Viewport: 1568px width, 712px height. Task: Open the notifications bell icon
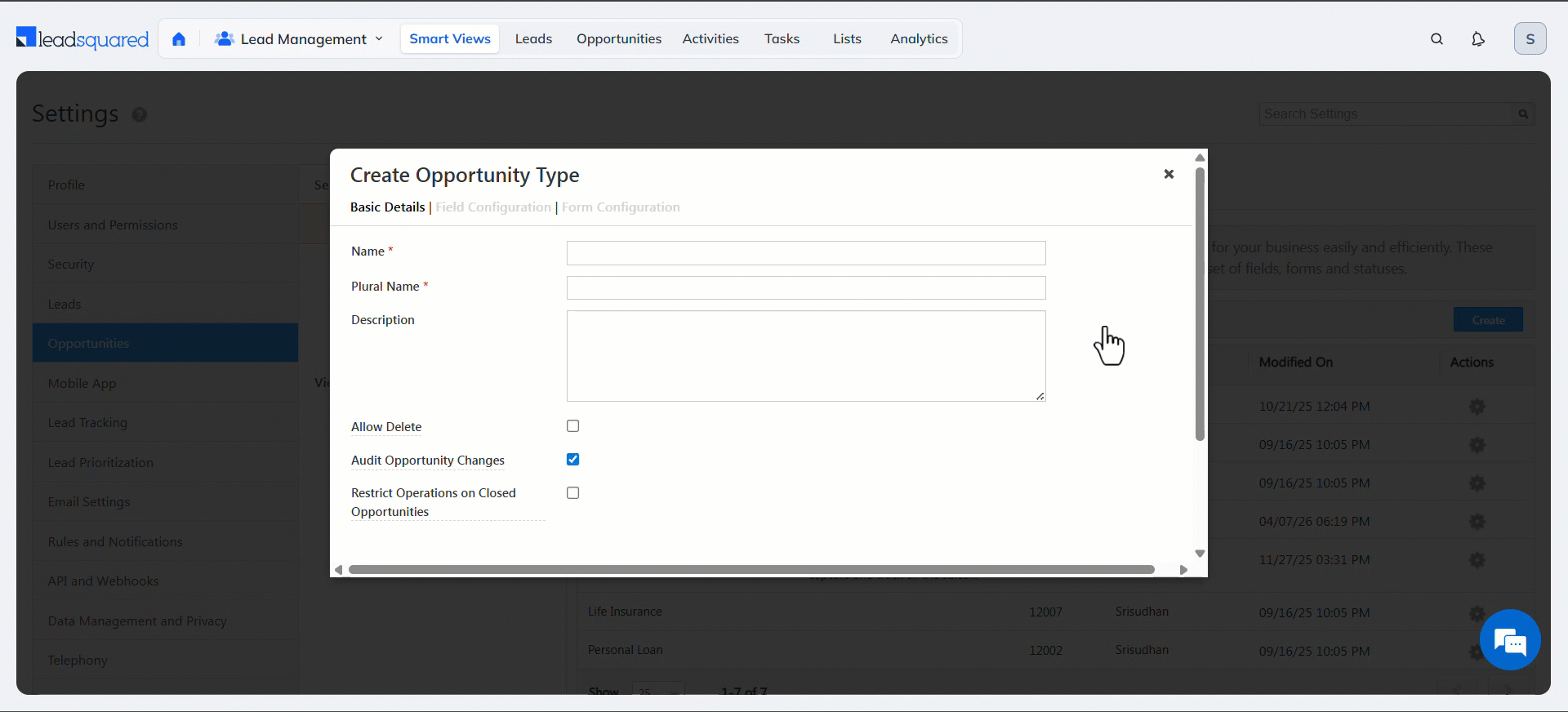click(1477, 39)
